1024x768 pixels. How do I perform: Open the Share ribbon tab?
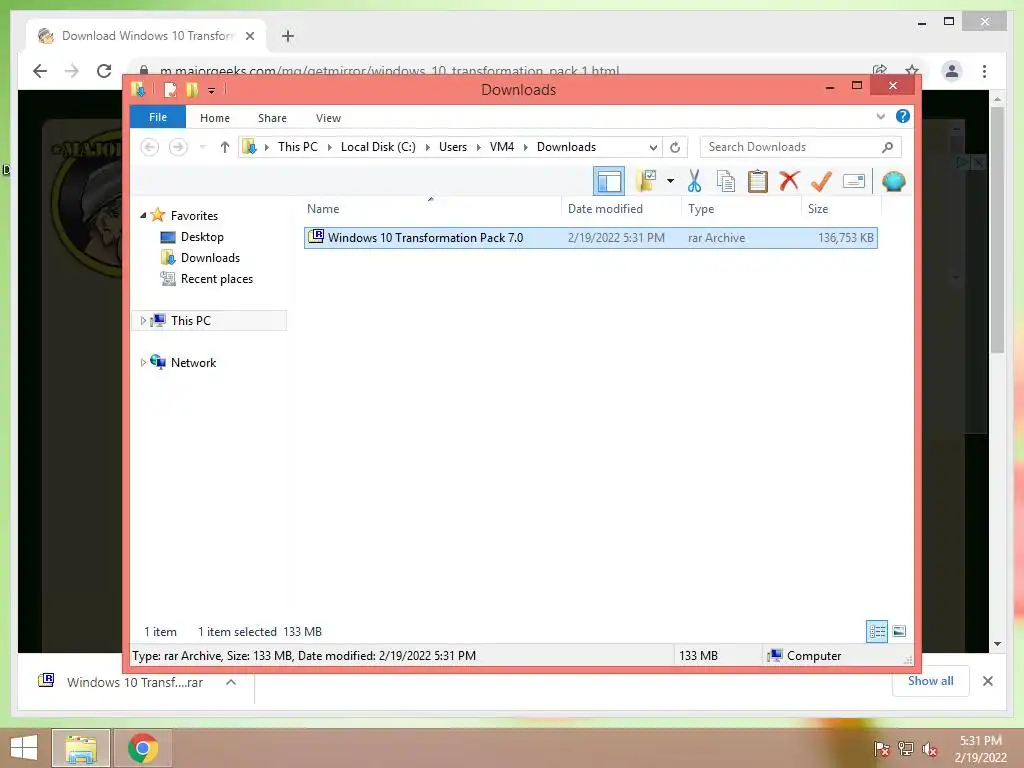click(272, 118)
